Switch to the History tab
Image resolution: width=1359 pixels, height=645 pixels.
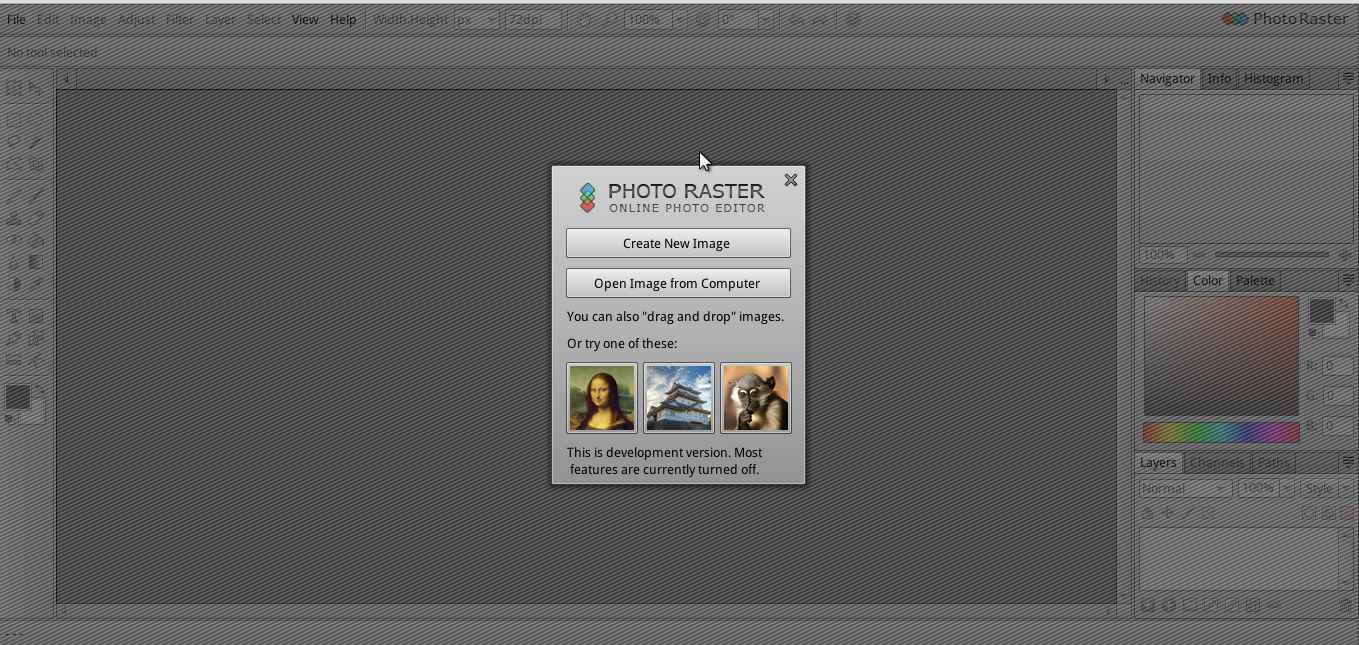click(1160, 281)
